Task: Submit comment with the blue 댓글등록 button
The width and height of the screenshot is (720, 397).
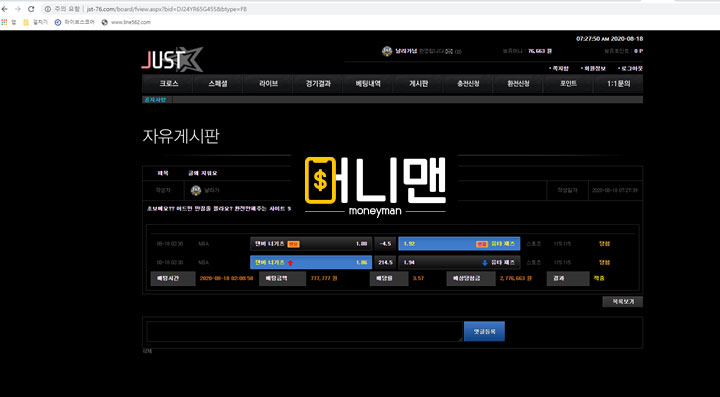Action: pyautogui.click(x=484, y=331)
